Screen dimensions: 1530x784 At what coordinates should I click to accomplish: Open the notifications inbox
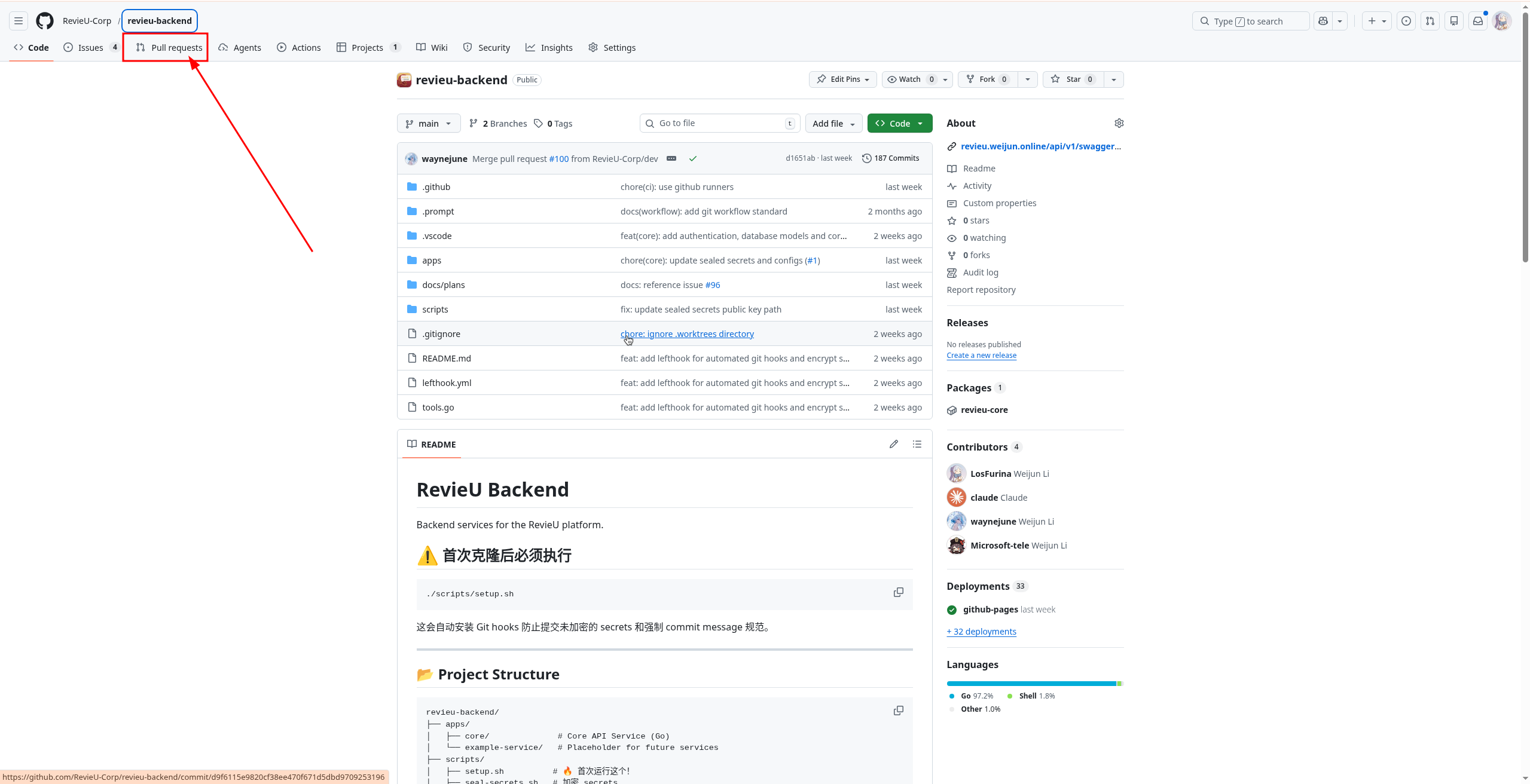1477,20
